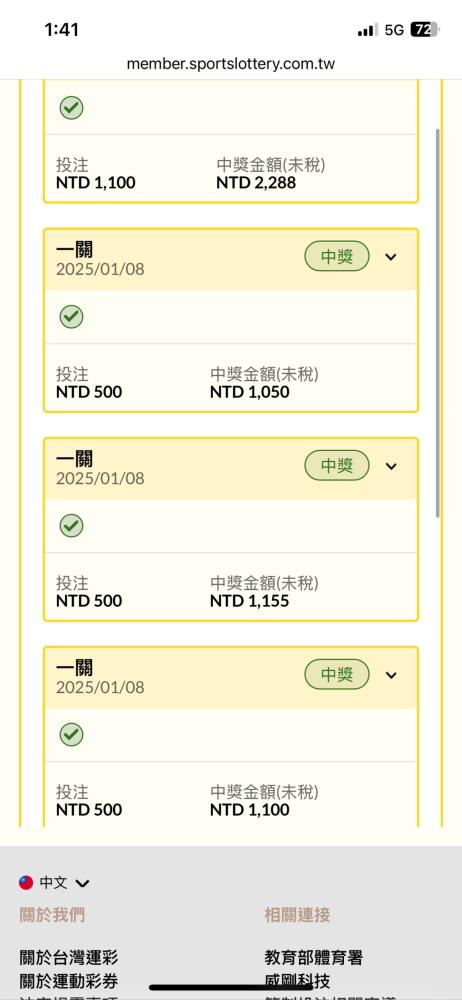The height and width of the screenshot is (1000, 462).
Task: Click the 中獎 badge on the NTD 1,155 card
Action: 337,466
